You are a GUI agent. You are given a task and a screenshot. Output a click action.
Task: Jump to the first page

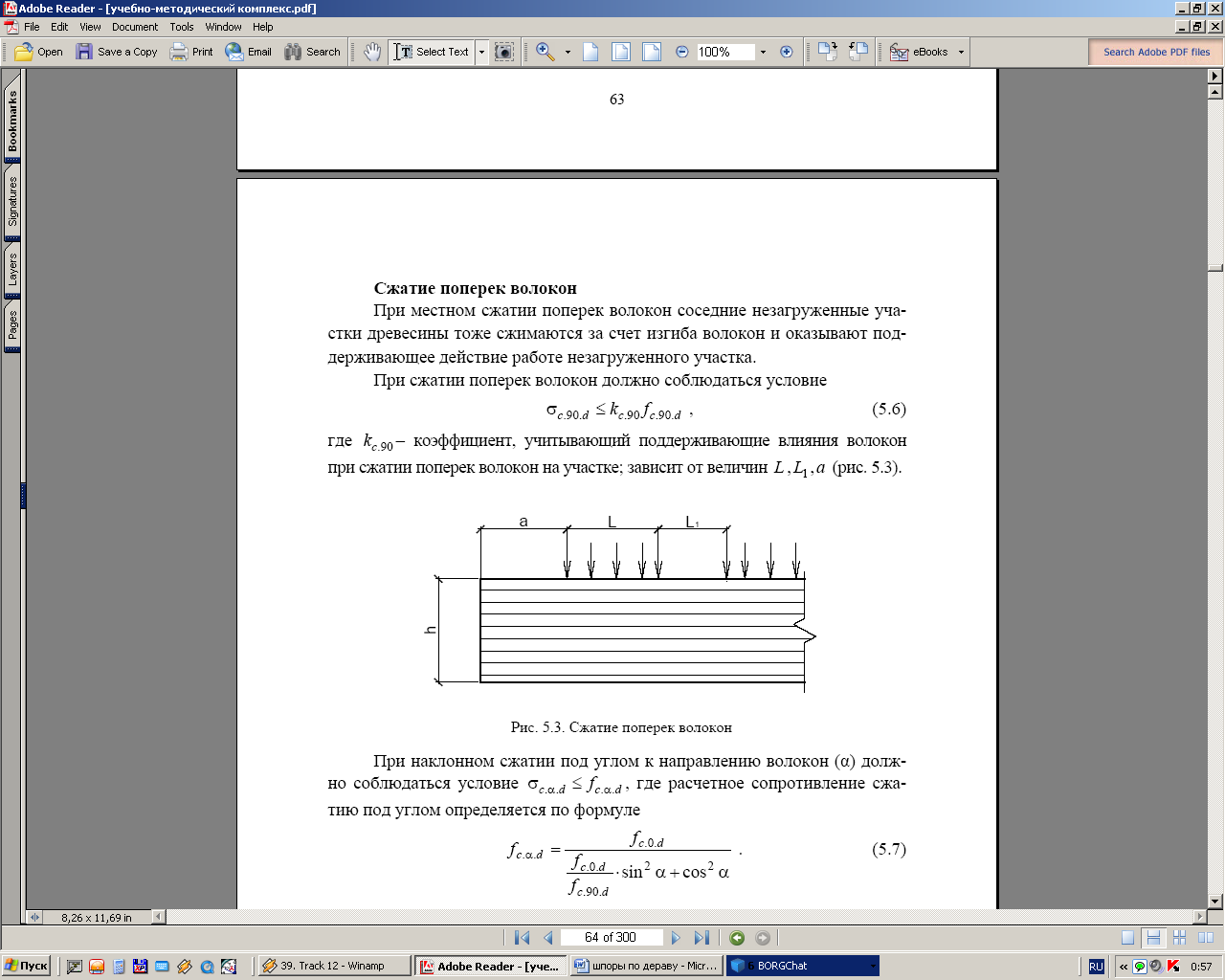pos(522,938)
